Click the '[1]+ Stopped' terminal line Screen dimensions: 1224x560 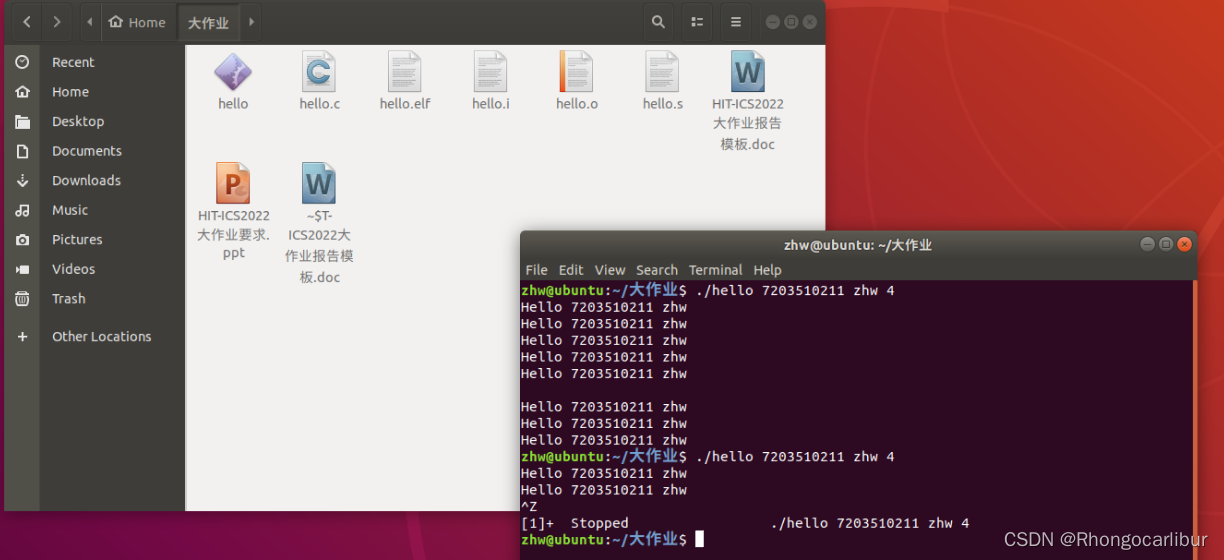[745, 523]
